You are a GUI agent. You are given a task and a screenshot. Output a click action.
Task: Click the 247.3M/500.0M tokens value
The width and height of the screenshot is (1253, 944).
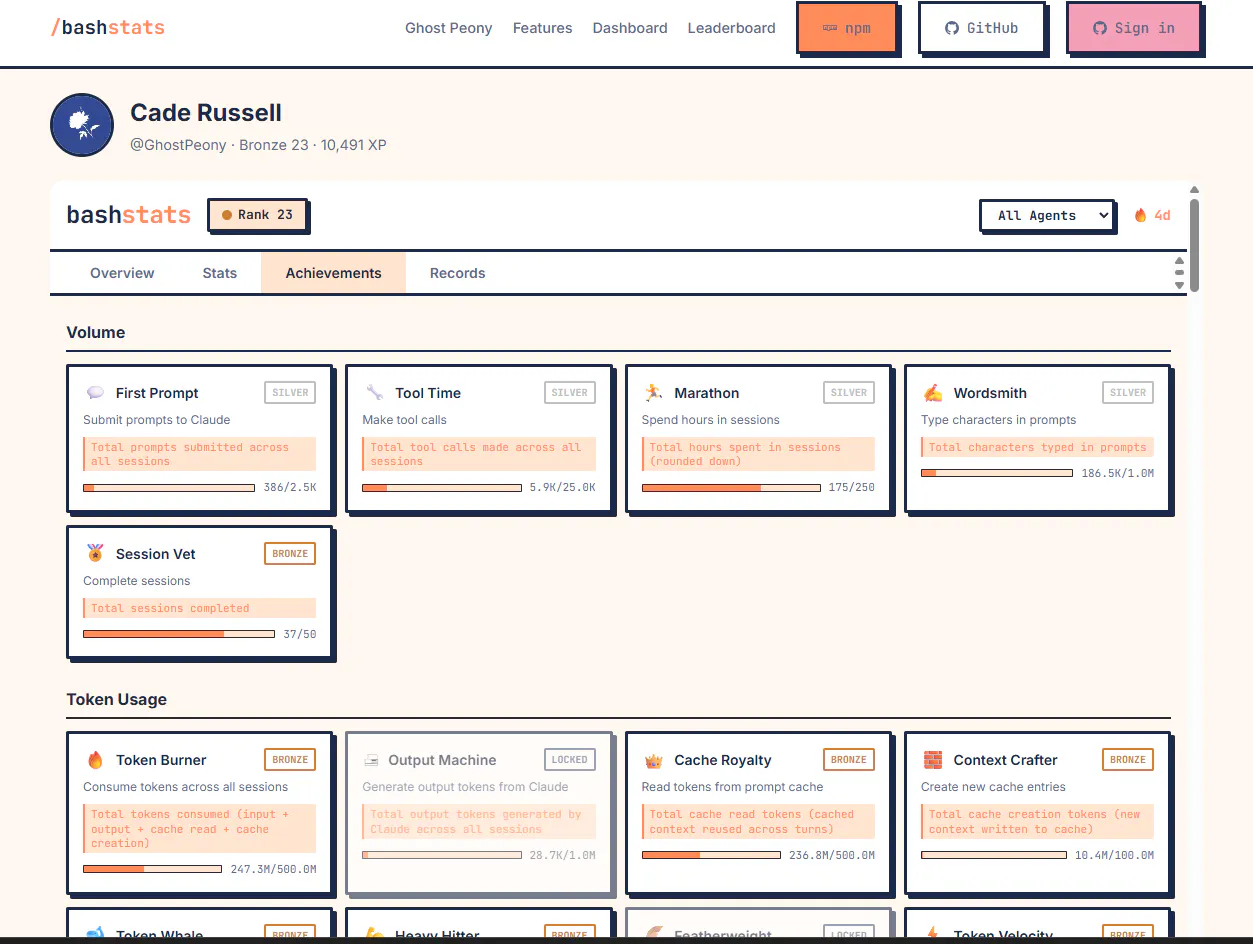(273, 869)
